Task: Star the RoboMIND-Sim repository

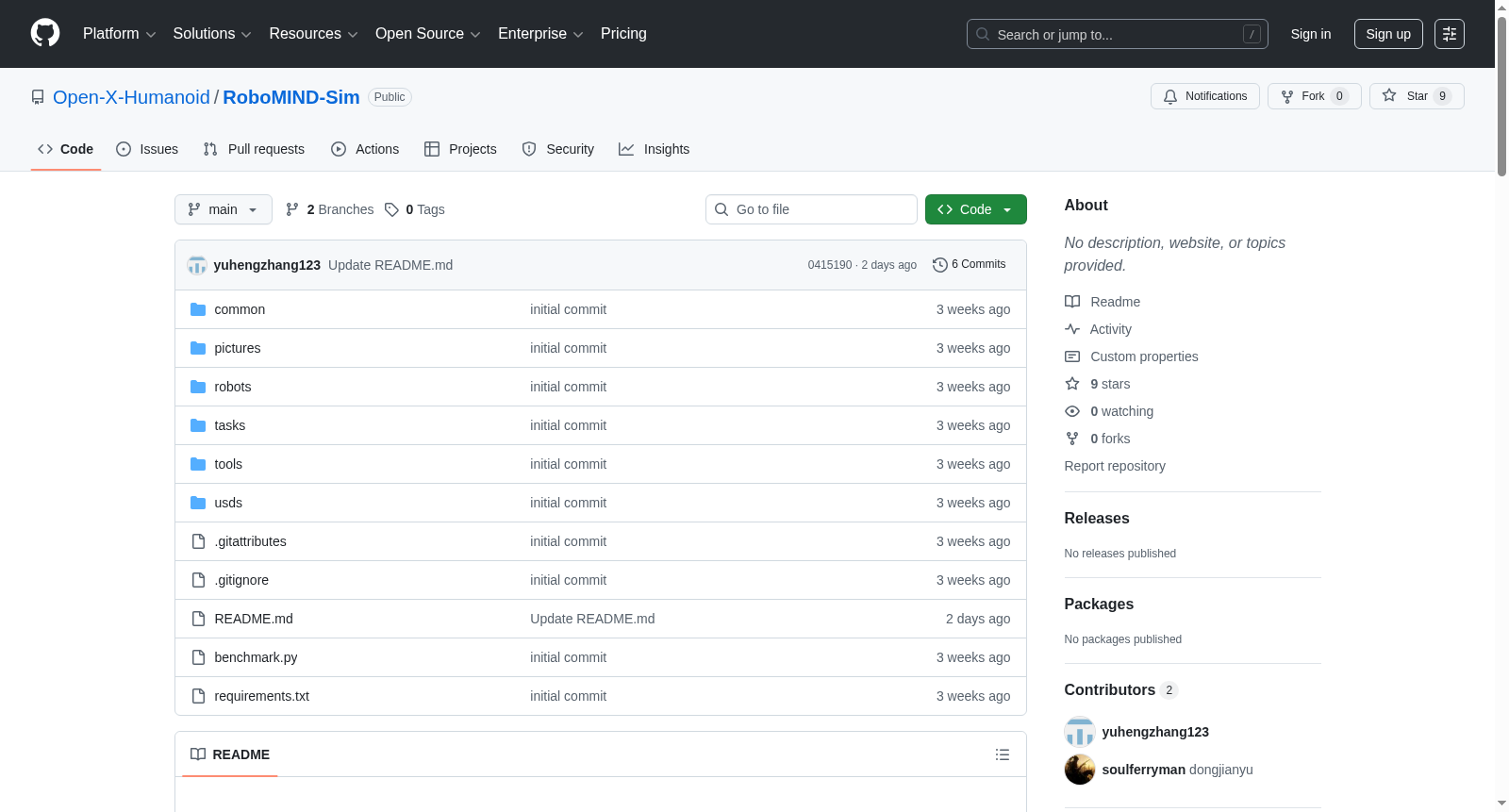Action: (1417, 96)
